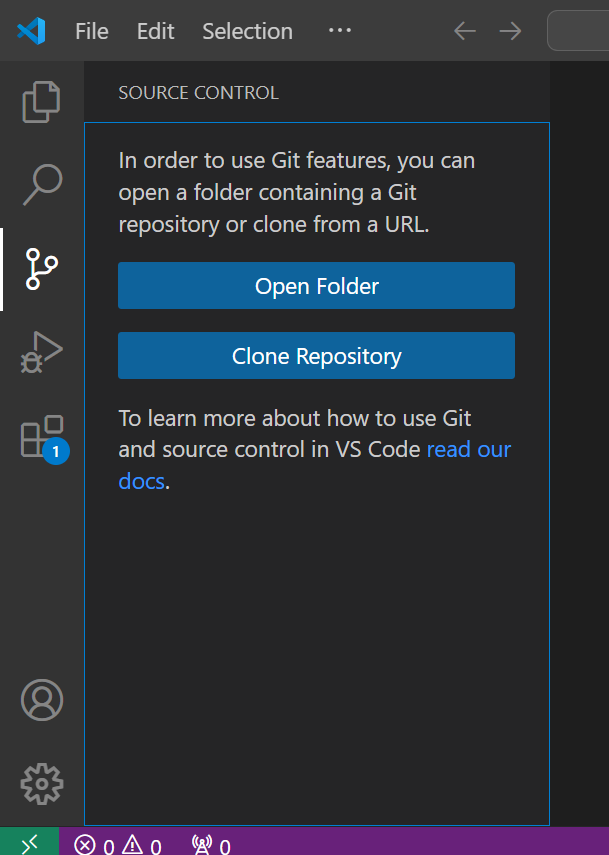The width and height of the screenshot is (609, 855).
Task: Open the Extensions view icon
Action: [x=44, y=438]
